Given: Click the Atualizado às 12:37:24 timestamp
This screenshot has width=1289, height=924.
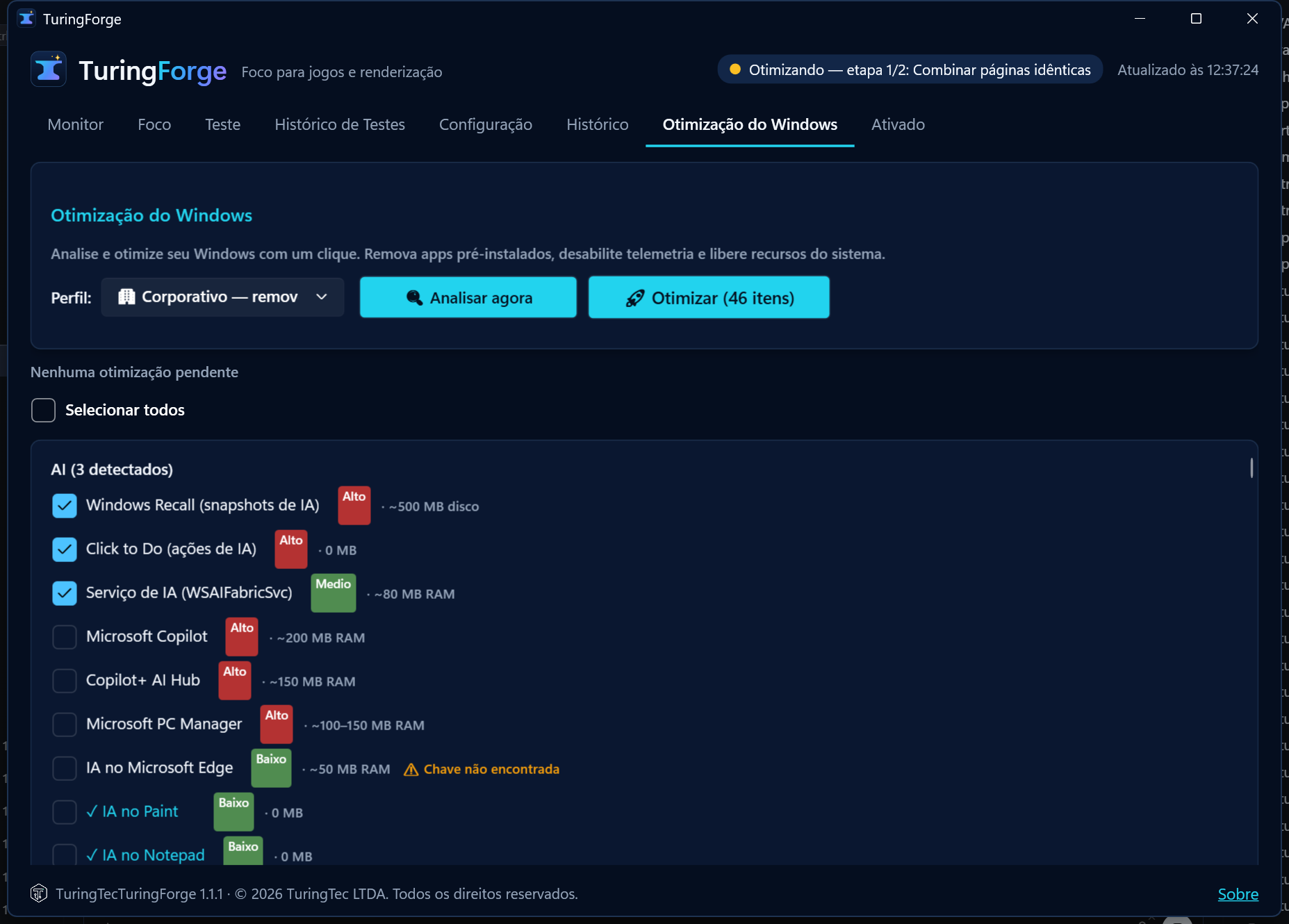Looking at the screenshot, I should tap(1188, 69).
